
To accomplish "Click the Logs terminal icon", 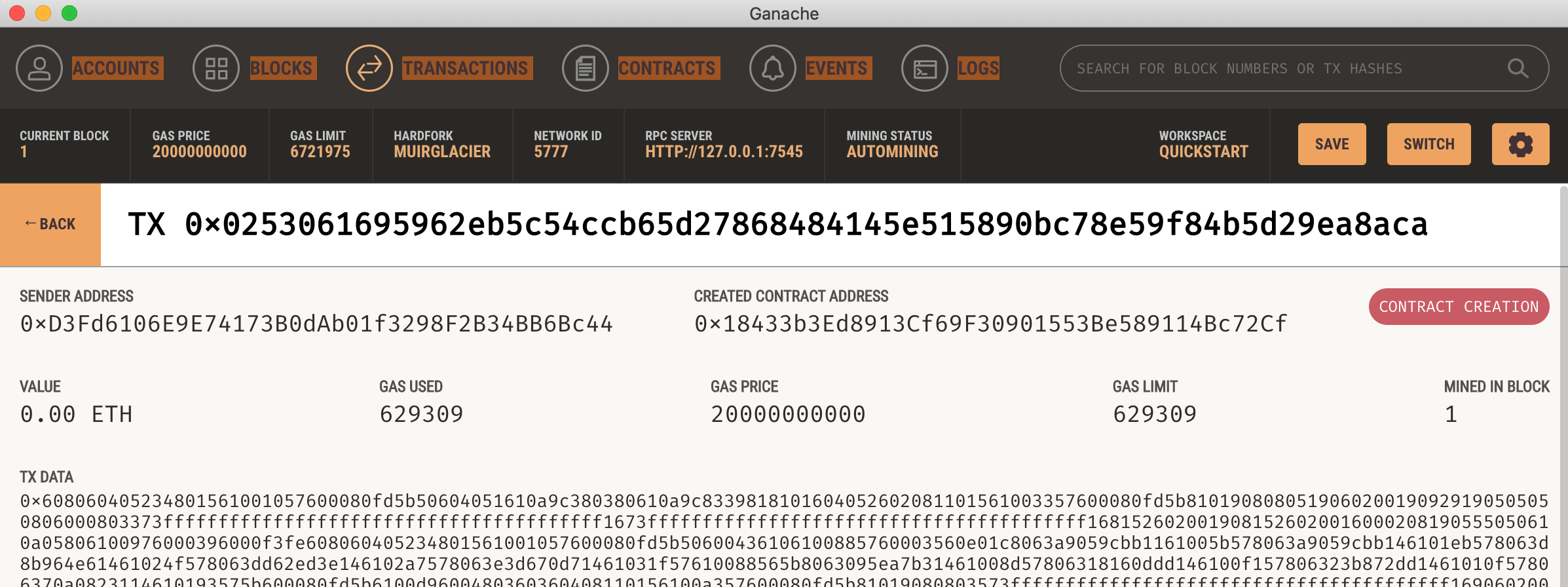I will click(x=925, y=68).
